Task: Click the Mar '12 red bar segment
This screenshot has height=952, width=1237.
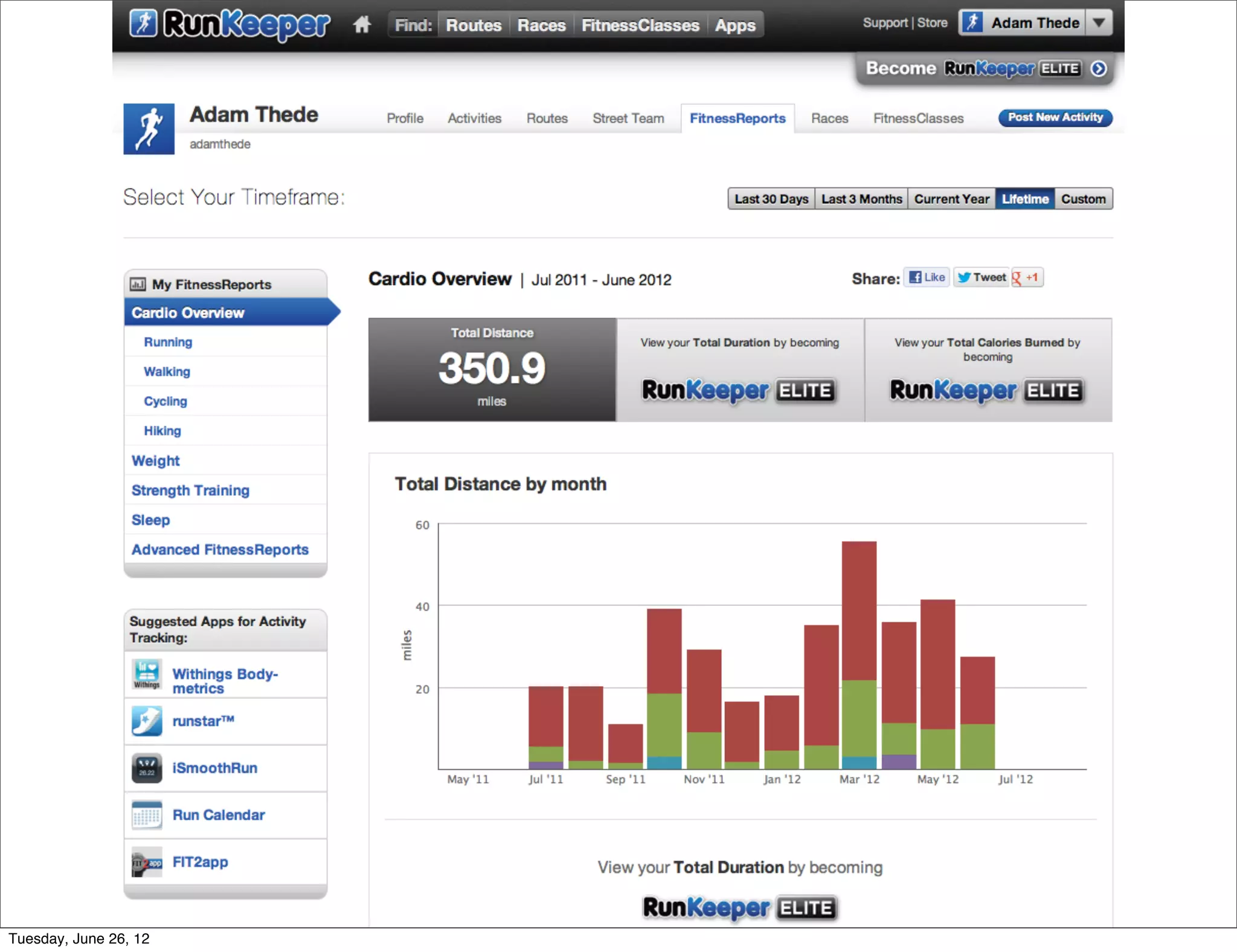Action: pyautogui.click(x=859, y=610)
